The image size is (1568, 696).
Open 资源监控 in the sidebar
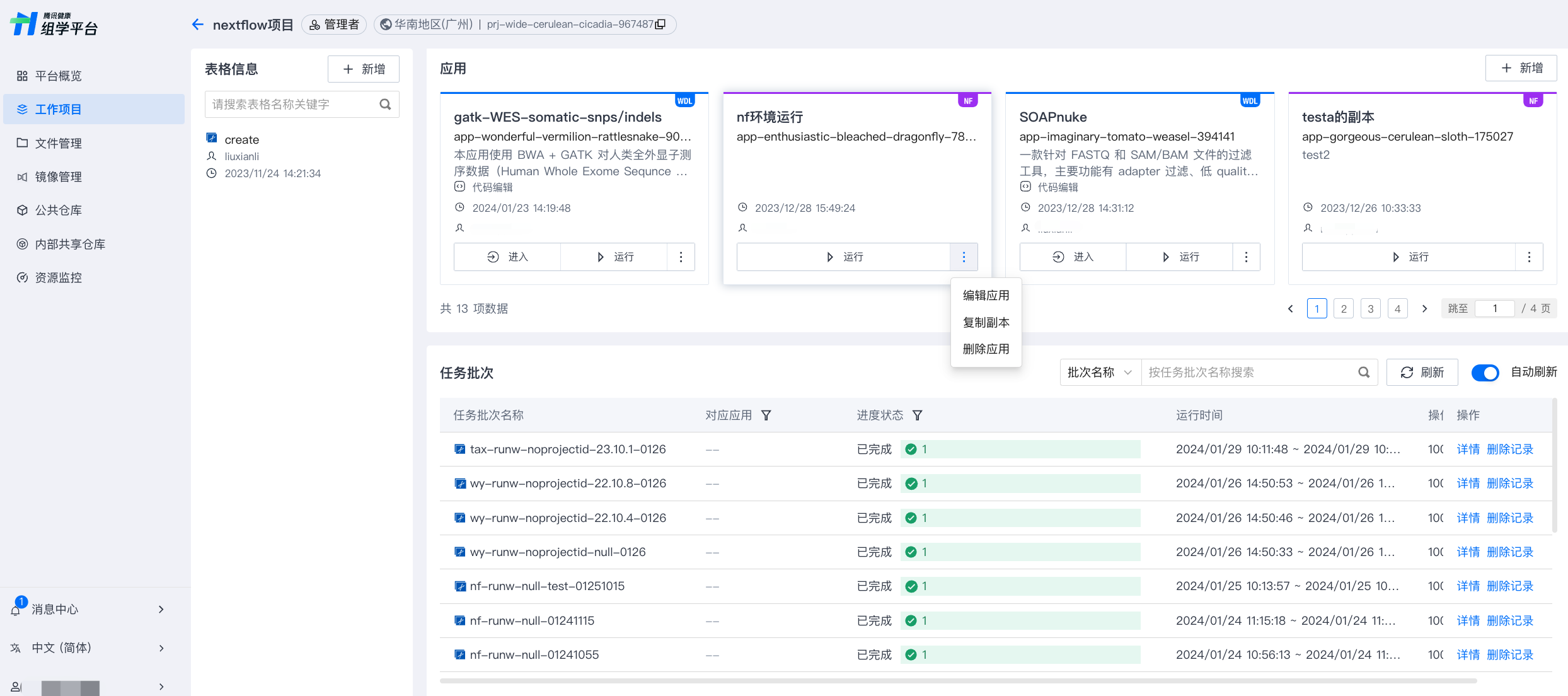58,278
